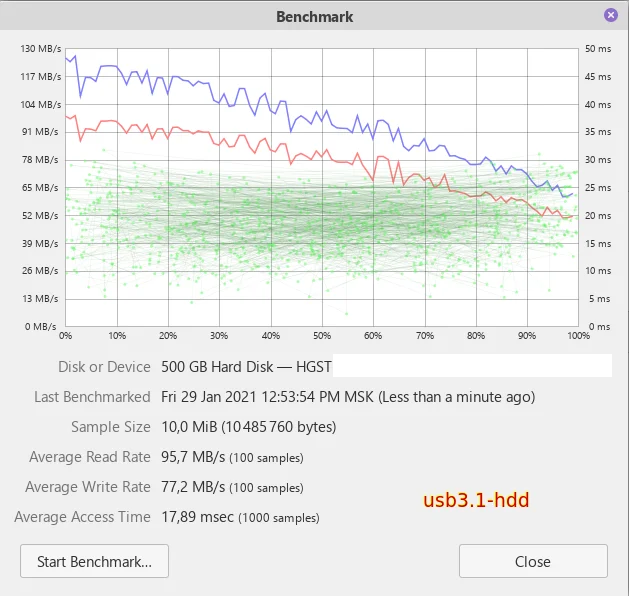629x596 pixels.
Task: Click the Average Read Rate label
Action: pos(90,457)
